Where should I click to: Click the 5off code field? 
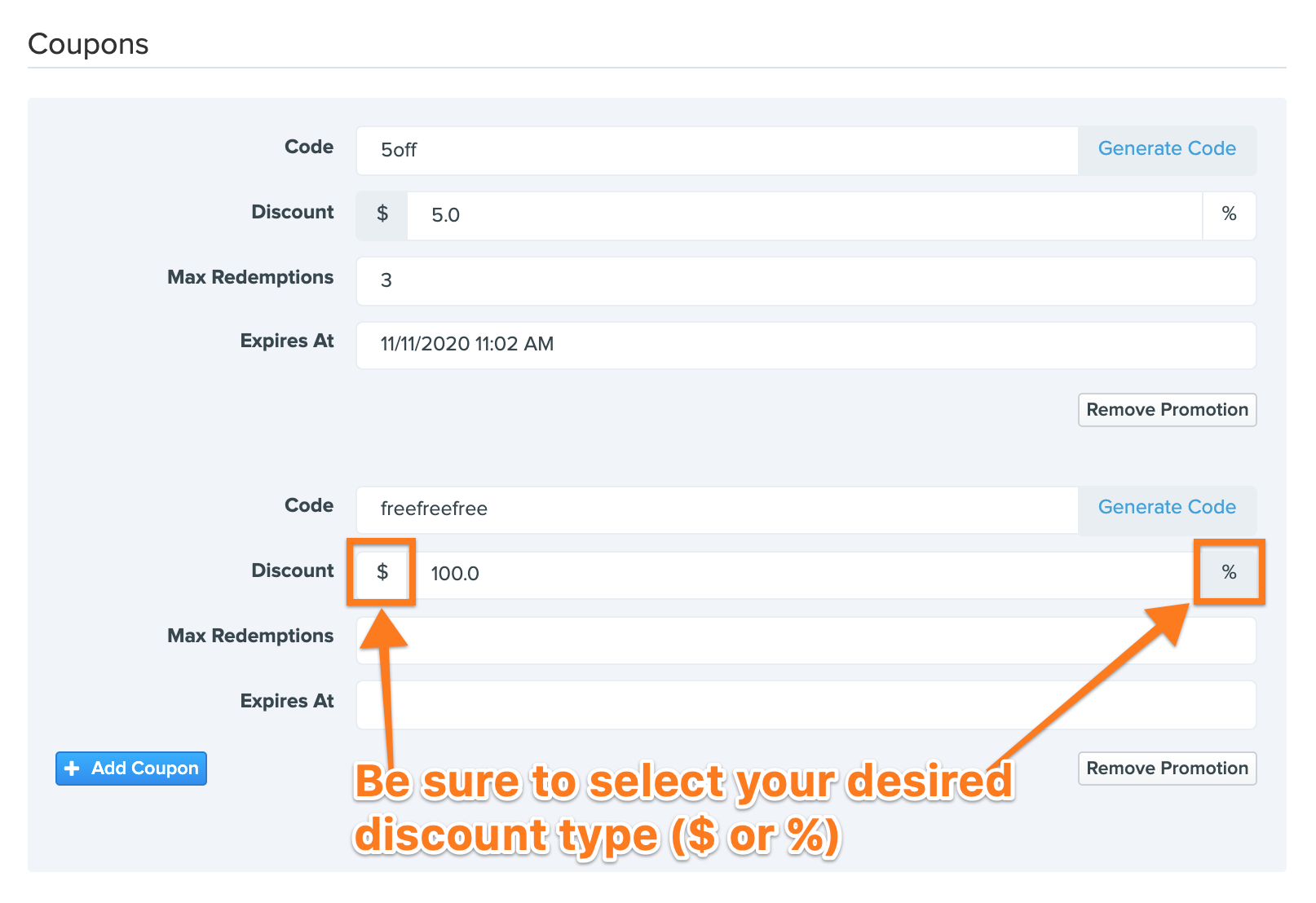(x=718, y=150)
